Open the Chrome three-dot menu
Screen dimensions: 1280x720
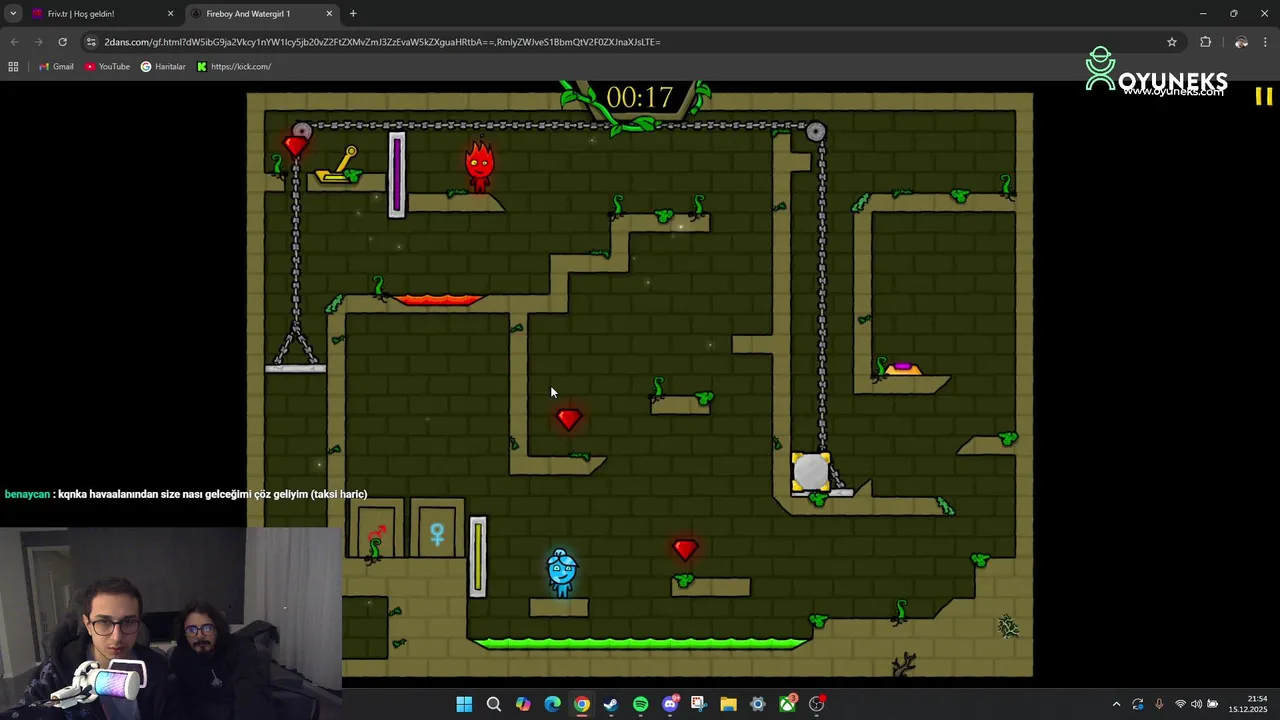tap(1266, 42)
